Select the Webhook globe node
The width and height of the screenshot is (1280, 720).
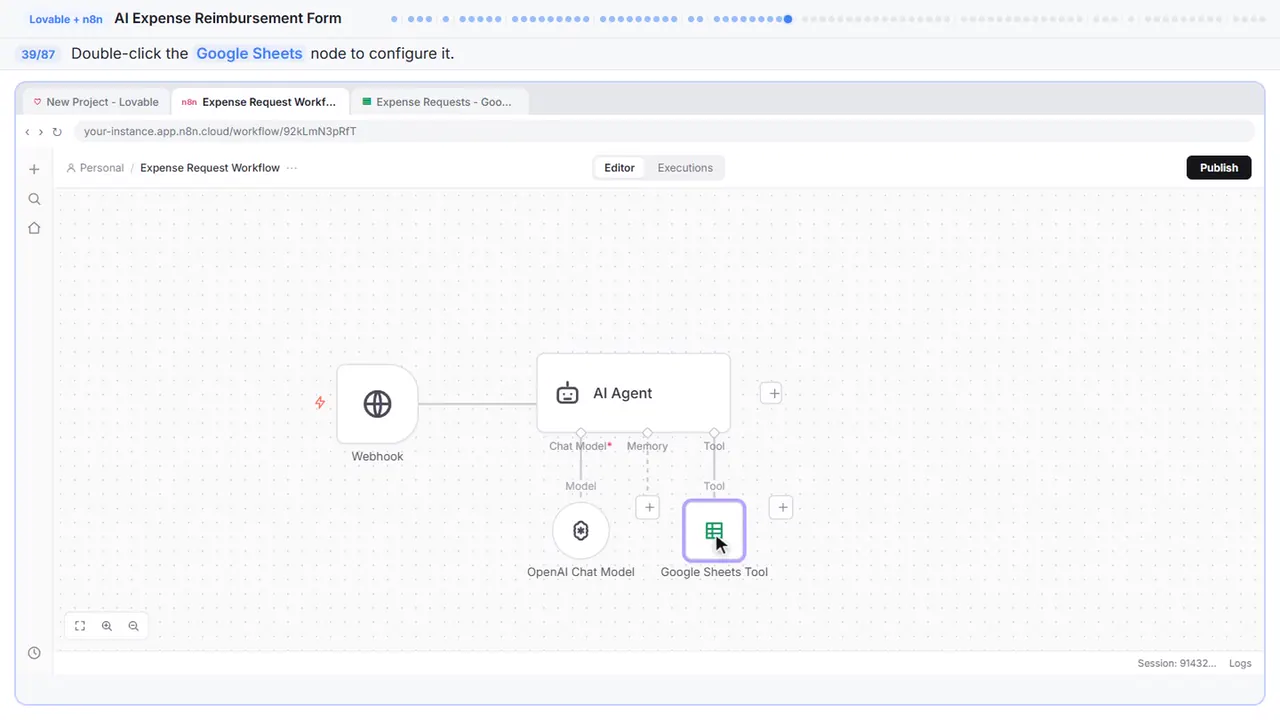pos(377,404)
